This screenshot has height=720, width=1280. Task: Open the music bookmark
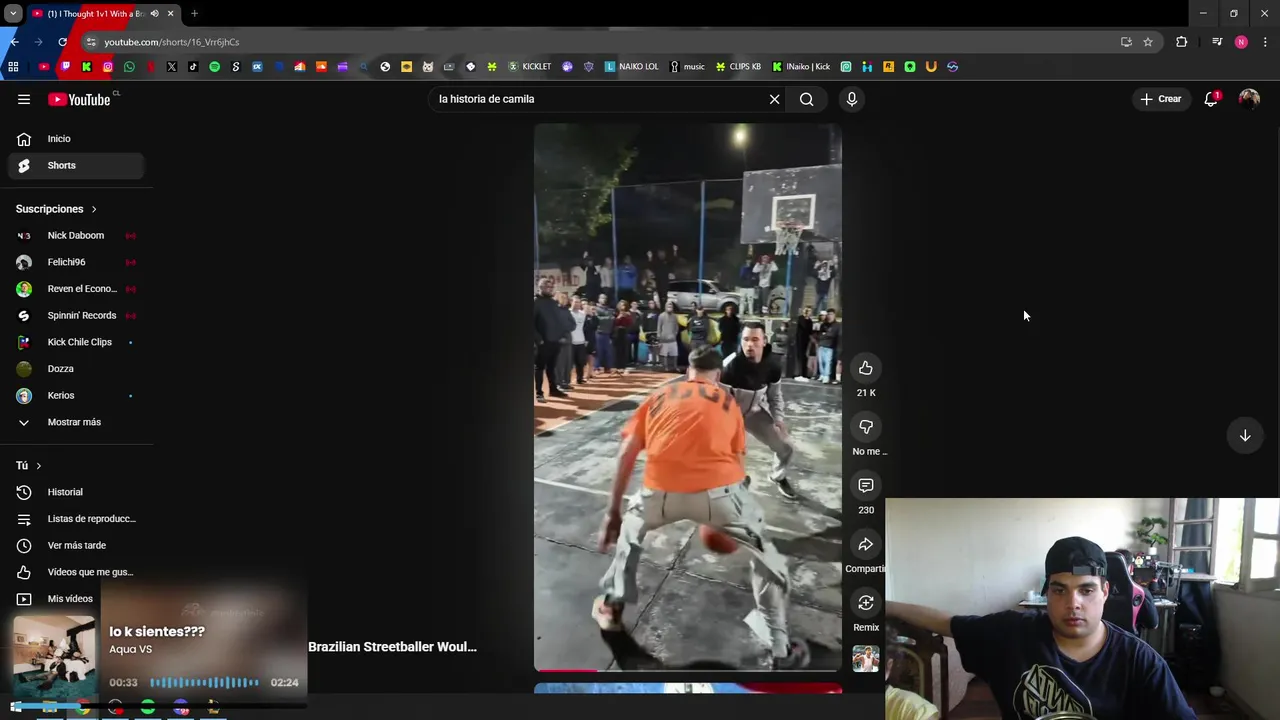click(687, 67)
